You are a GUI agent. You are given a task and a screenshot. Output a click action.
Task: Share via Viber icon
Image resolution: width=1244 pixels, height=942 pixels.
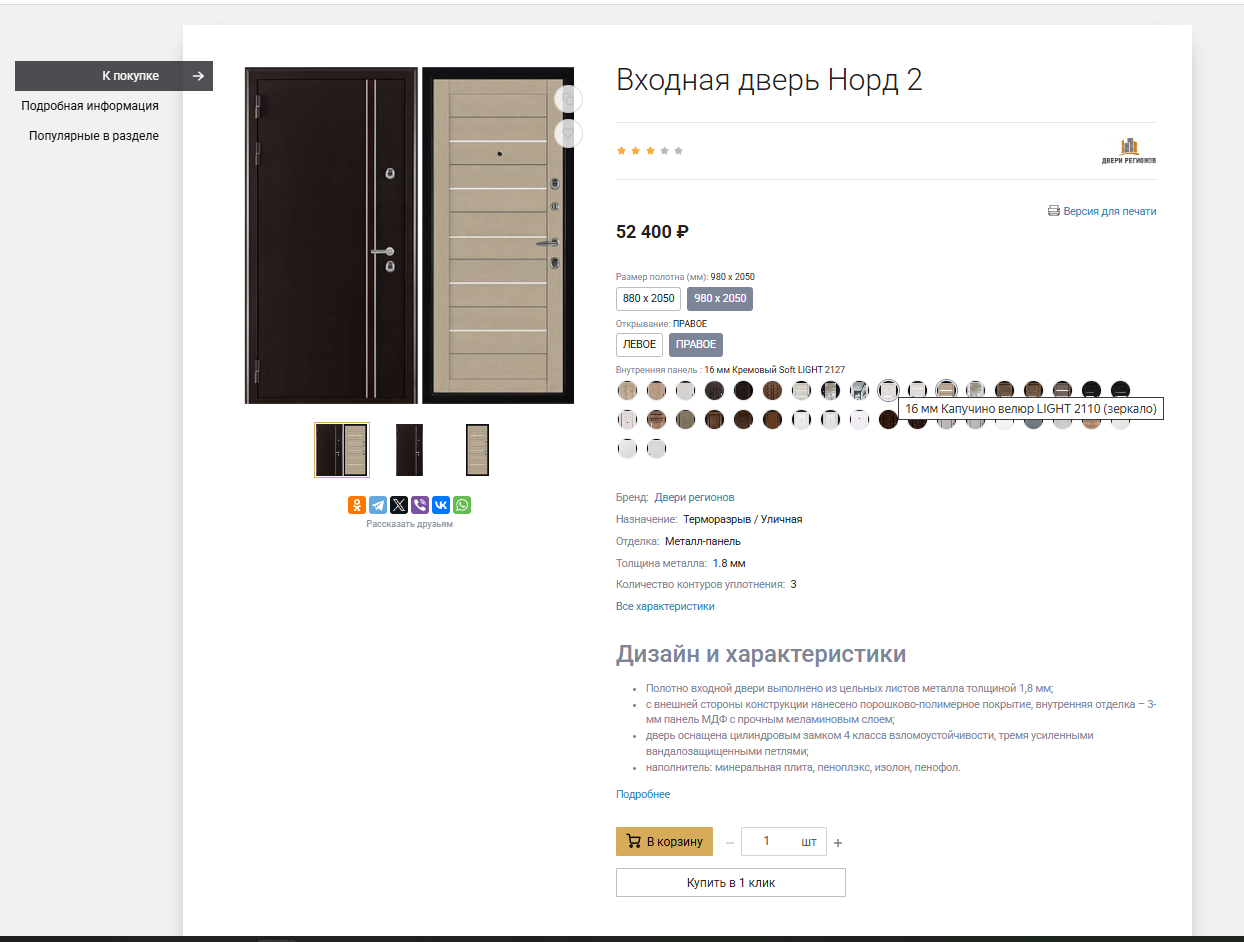(x=420, y=505)
